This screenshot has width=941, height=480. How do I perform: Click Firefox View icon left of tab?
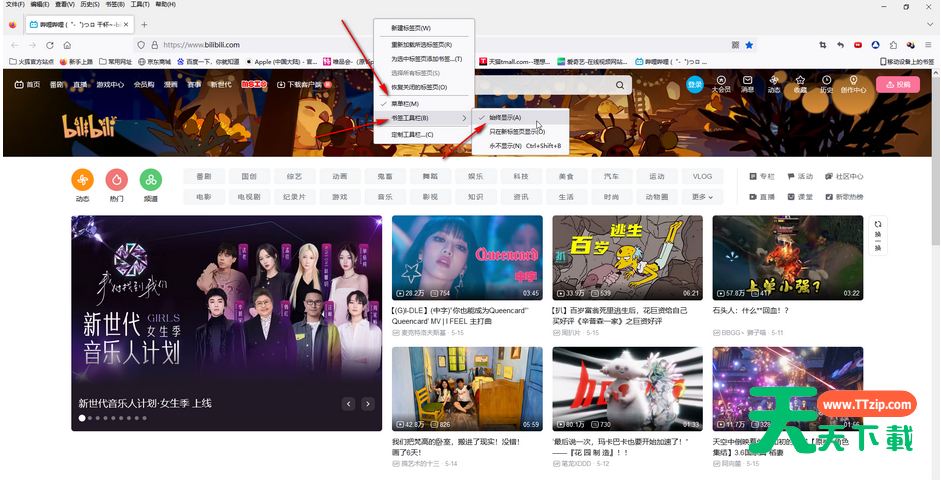pyautogui.click(x=13, y=25)
